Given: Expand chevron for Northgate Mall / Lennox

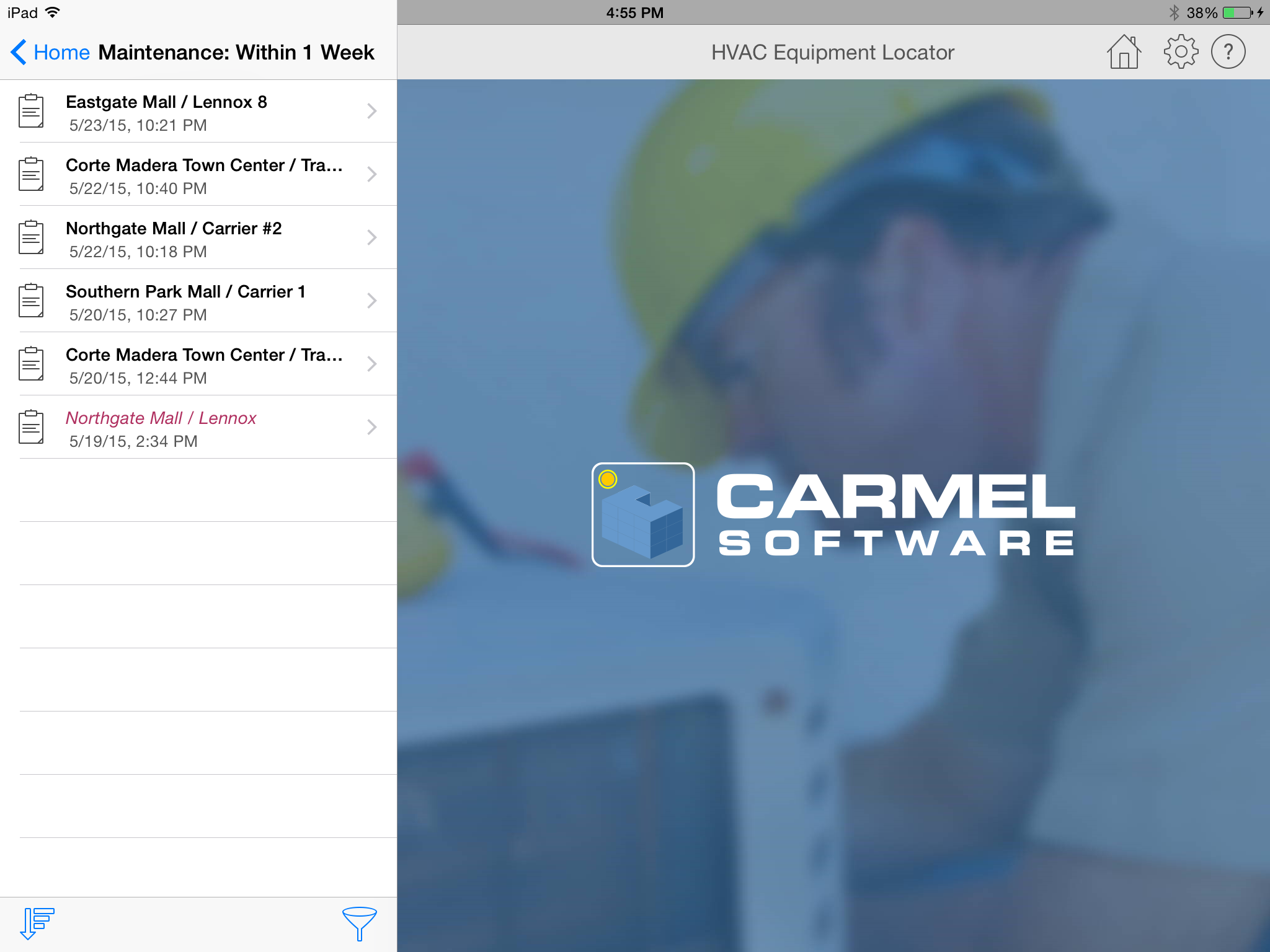Looking at the screenshot, I should click(x=372, y=427).
